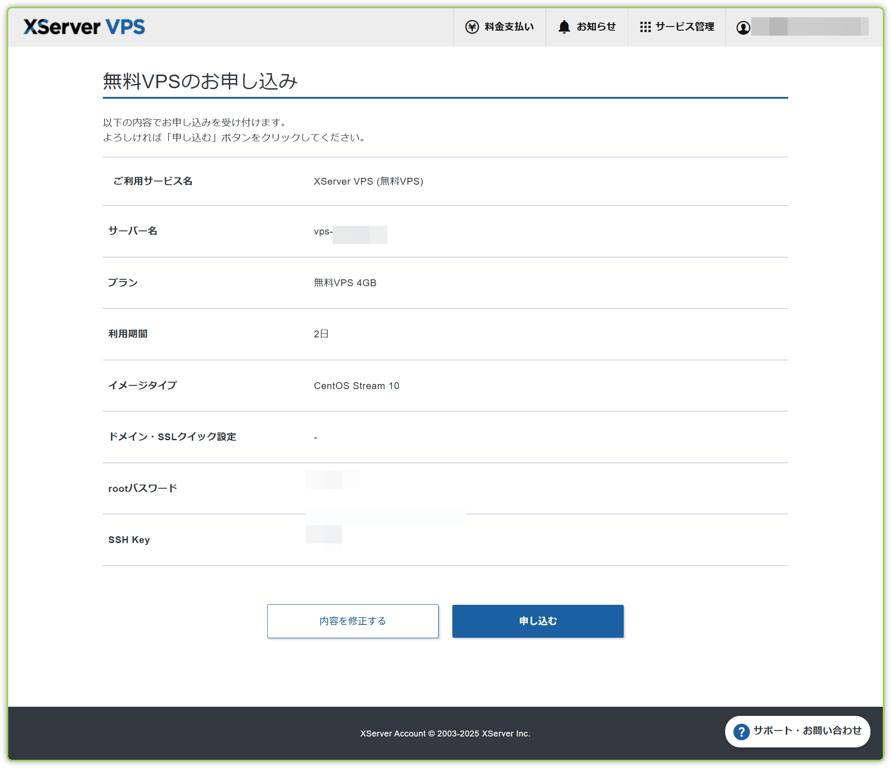Click the yen payment icon
Image resolution: width=891 pixels, height=768 pixels.
[x=472, y=27]
